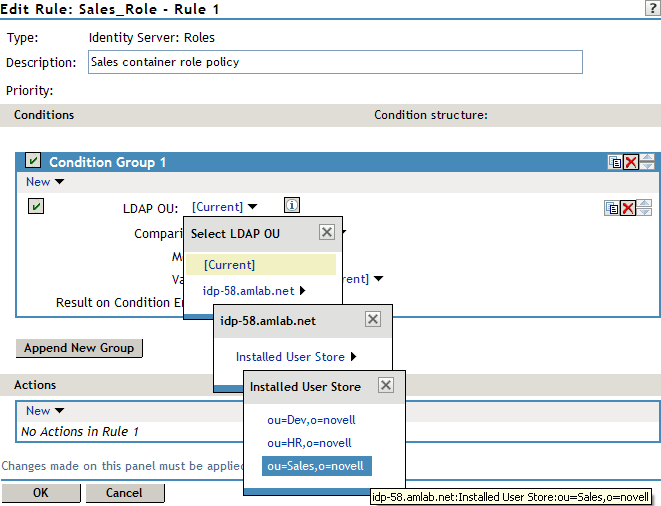Viewport: 661px width, 506px height.
Task: Click the help question mark icon
Action: (652, 8)
